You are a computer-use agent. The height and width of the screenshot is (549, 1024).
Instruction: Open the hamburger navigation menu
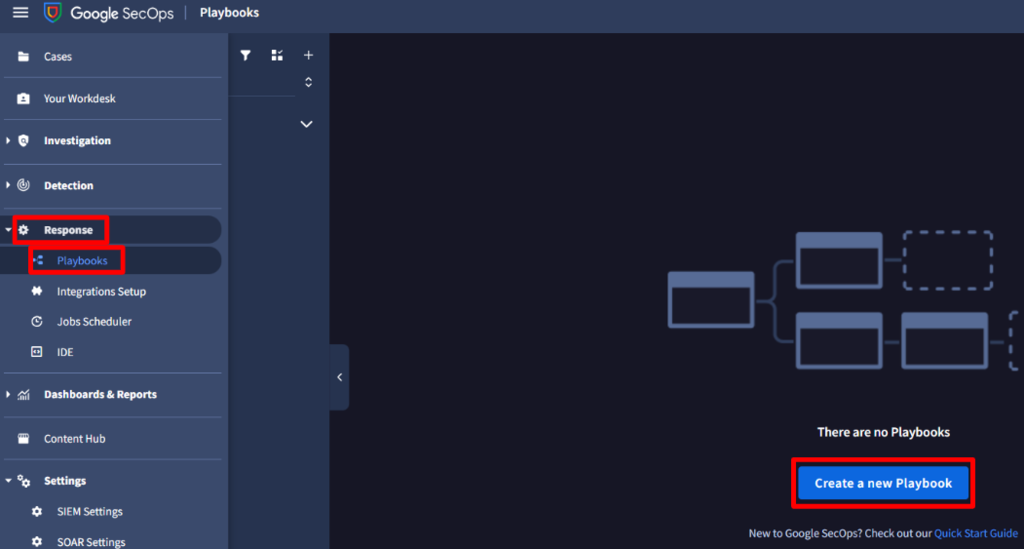pyautogui.click(x=20, y=12)
